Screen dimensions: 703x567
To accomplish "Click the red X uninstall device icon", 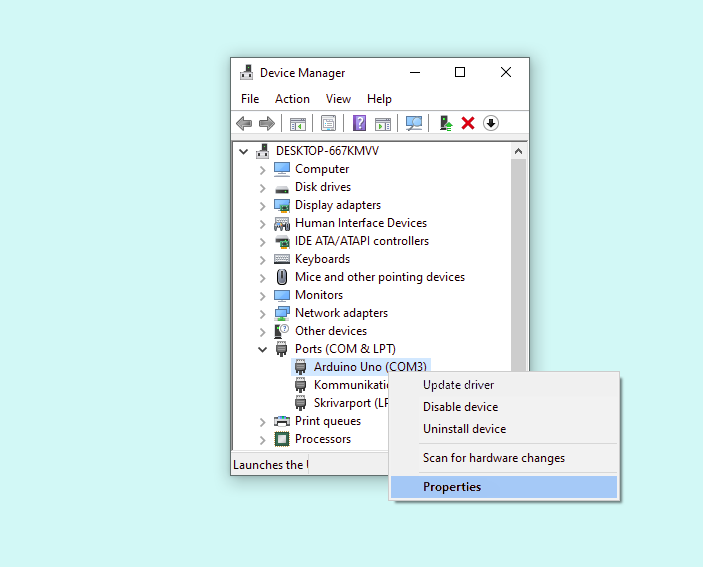I will coord(468,123).
